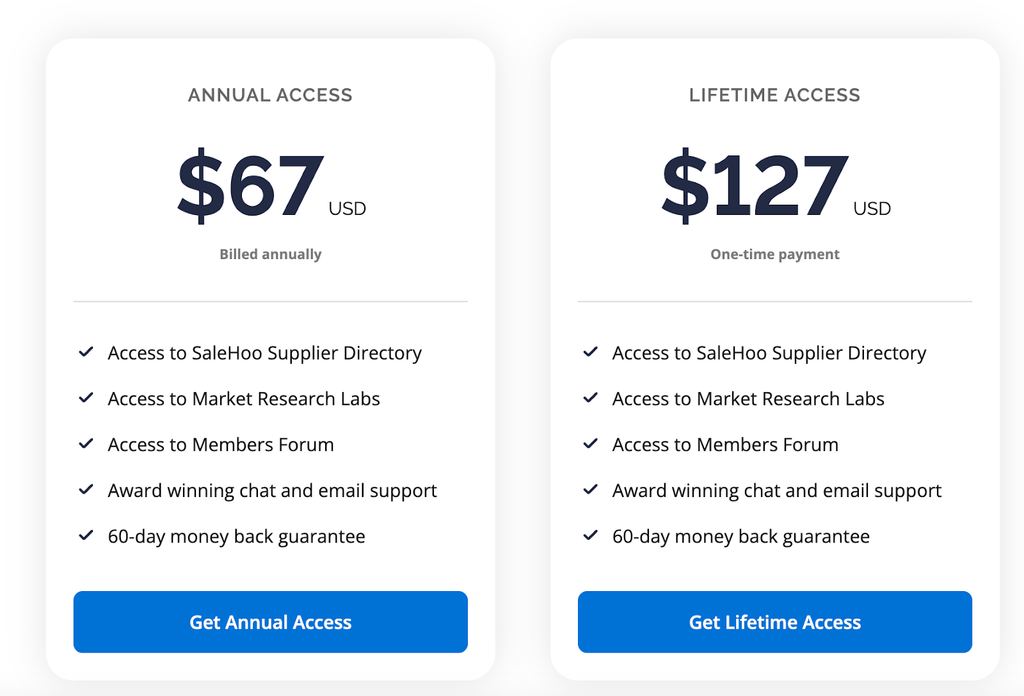Click the Get Lifetime Access button

tap(774, 622)
